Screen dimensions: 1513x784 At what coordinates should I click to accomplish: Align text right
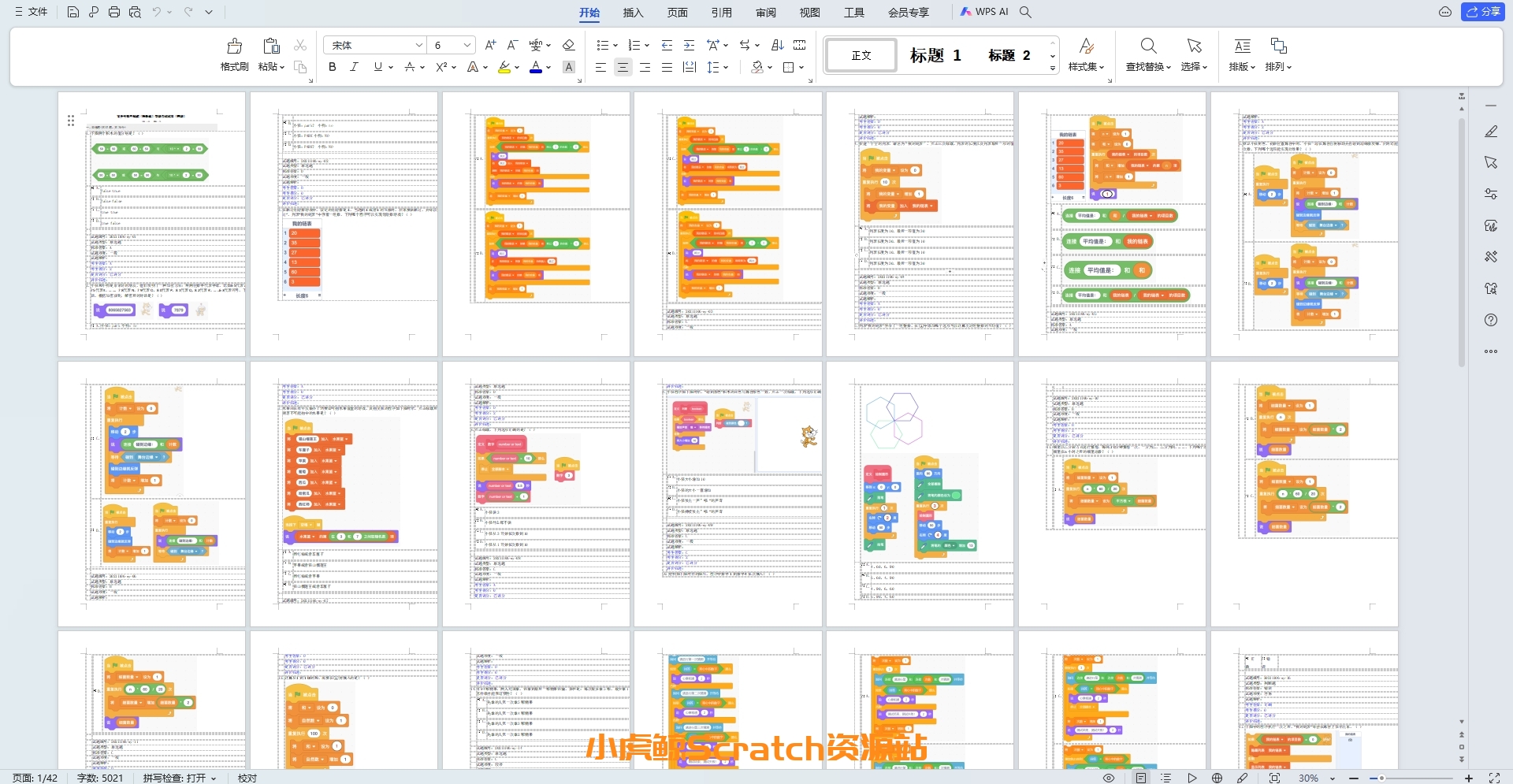coord(645,67)
